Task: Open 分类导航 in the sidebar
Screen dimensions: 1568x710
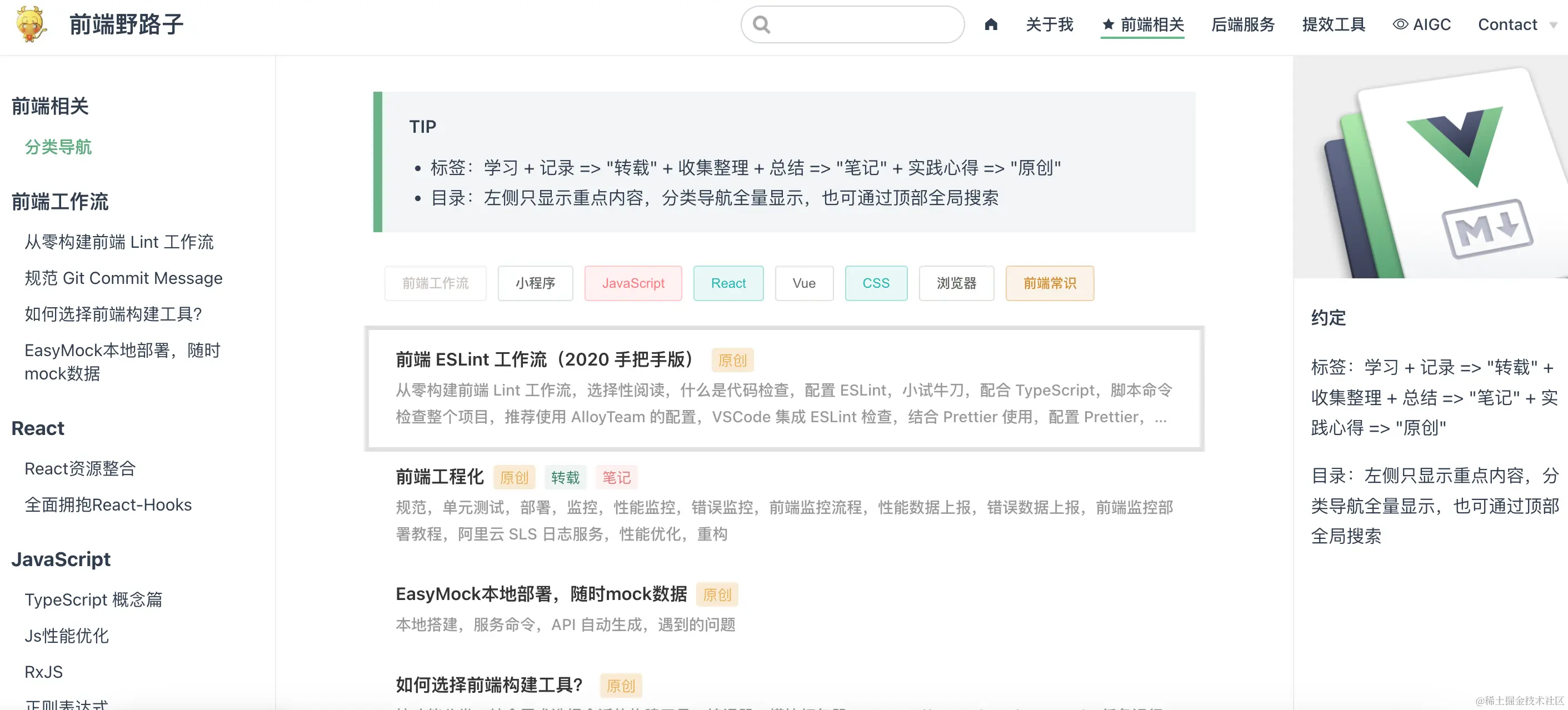Action: click(x=58, y=147)
